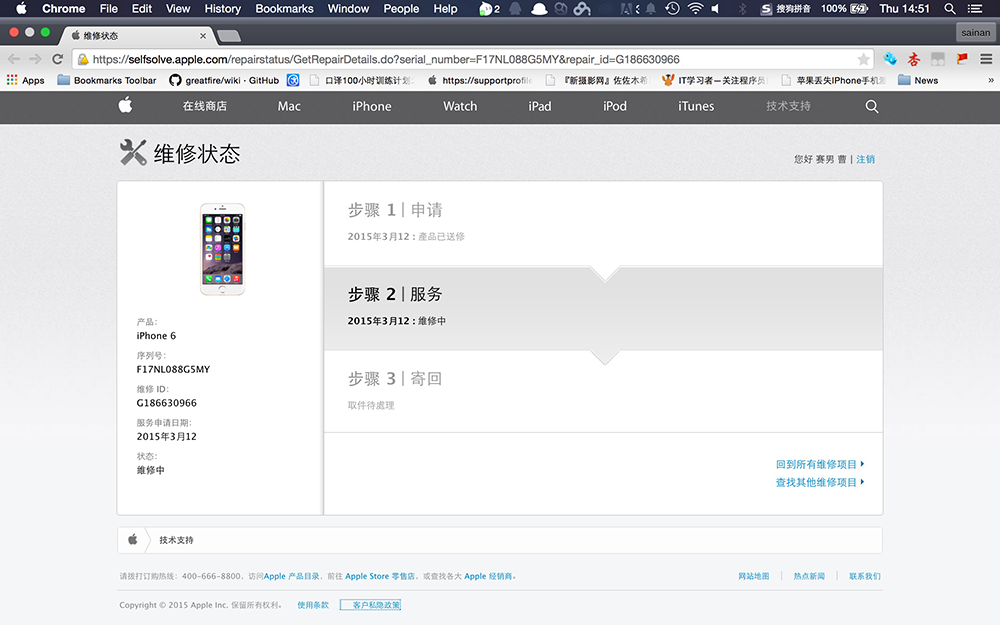The height and width of the screenshot is (625, 1000).
Task: Click the Chrome back arrow
Action: coord(13,59)
